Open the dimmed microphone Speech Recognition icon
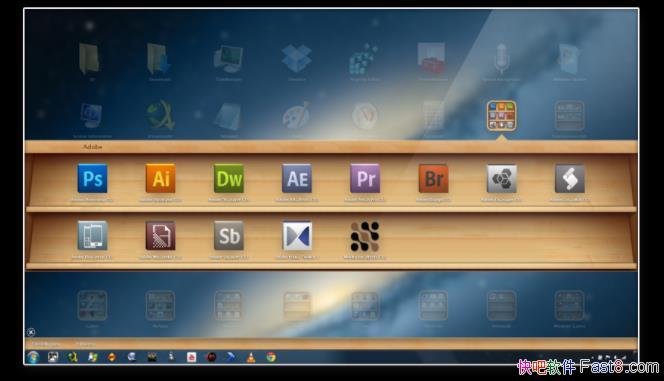 coord(501,58)
